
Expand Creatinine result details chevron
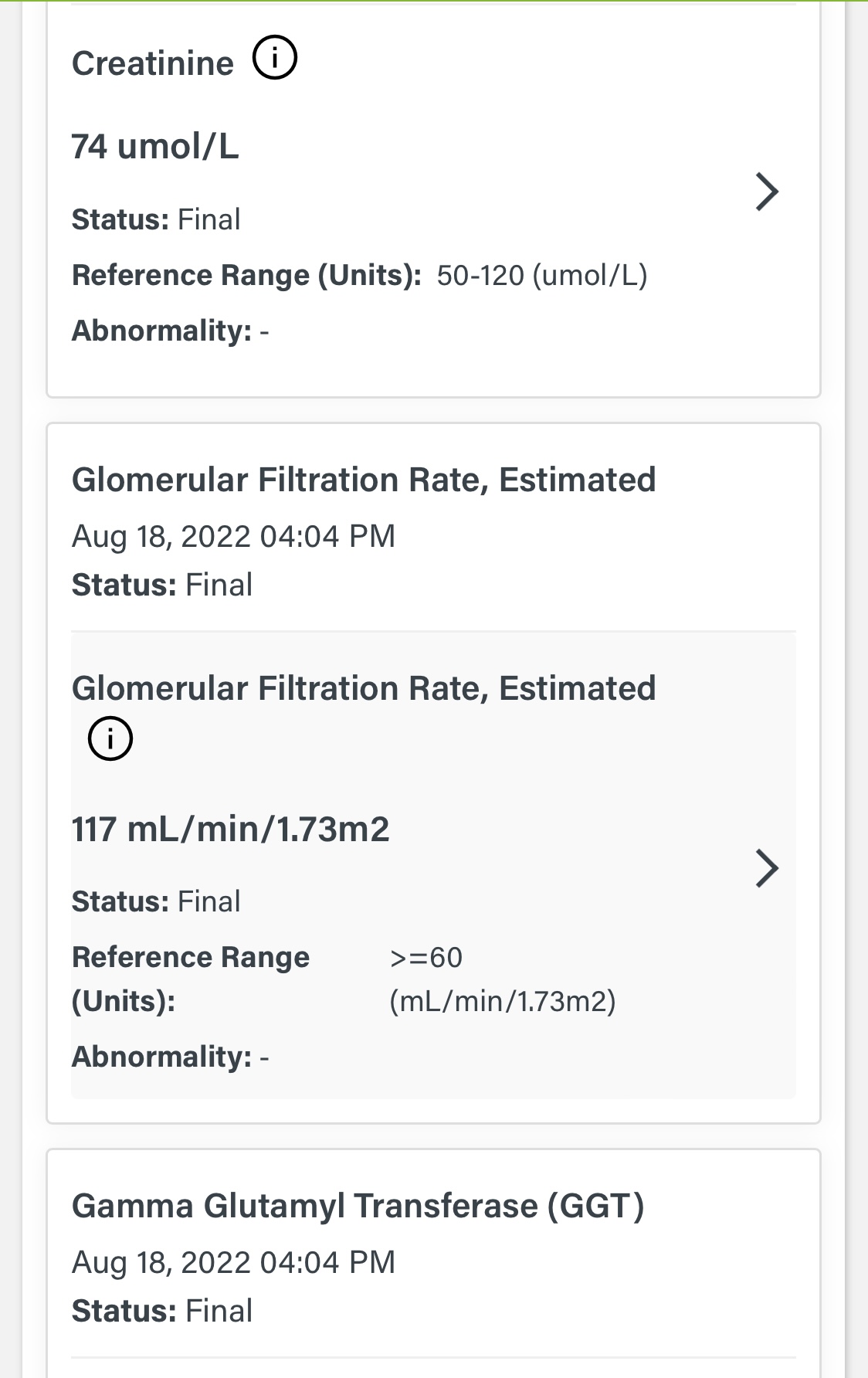pyautogui.click(x=766, y=192)
